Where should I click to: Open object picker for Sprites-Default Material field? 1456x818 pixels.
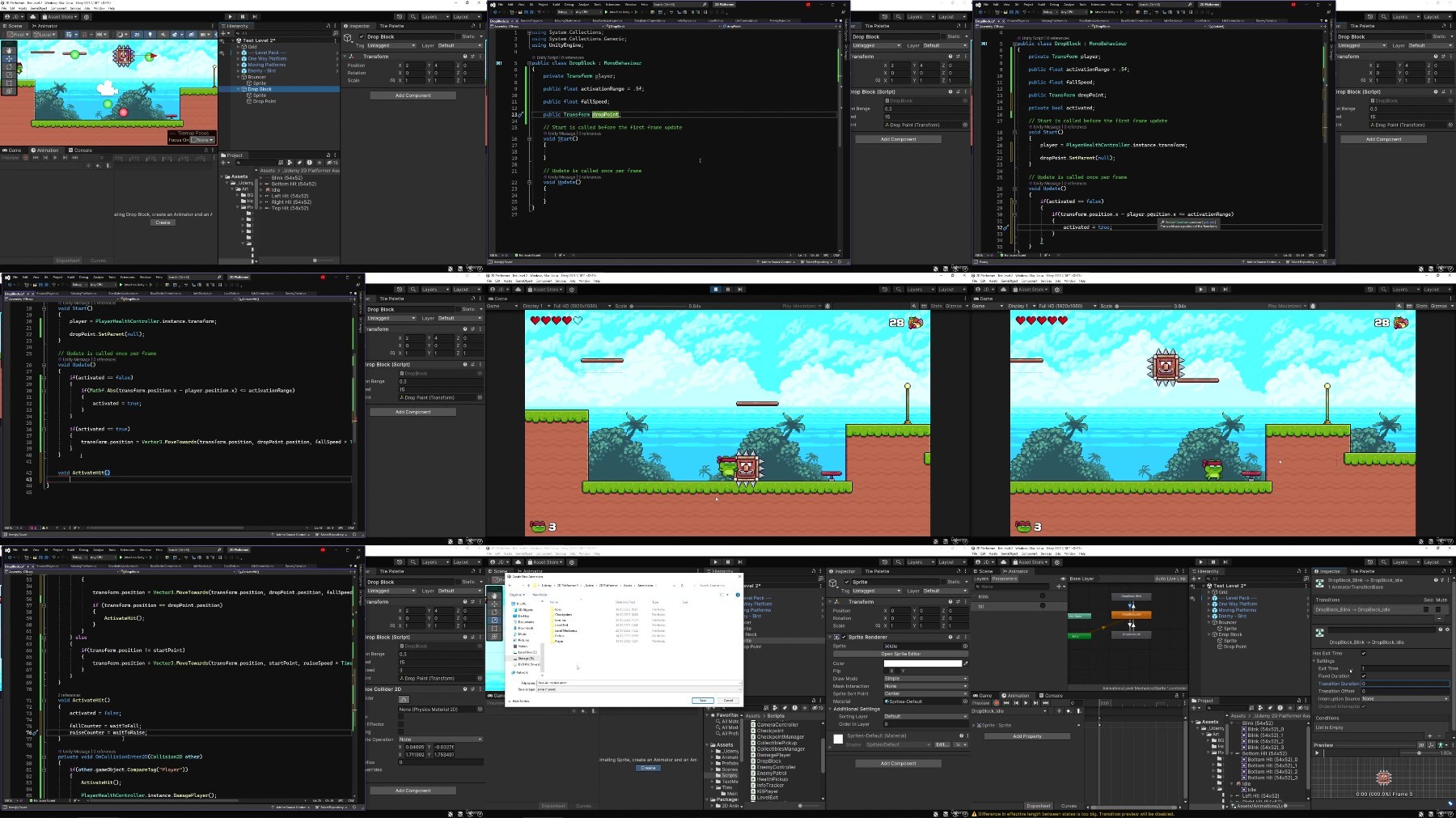965,701
